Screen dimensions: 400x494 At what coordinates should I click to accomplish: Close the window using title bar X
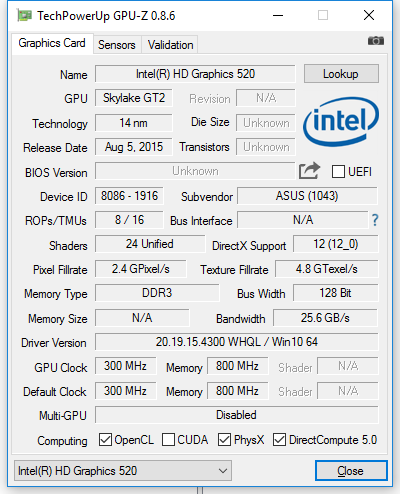tap(369, 15)
